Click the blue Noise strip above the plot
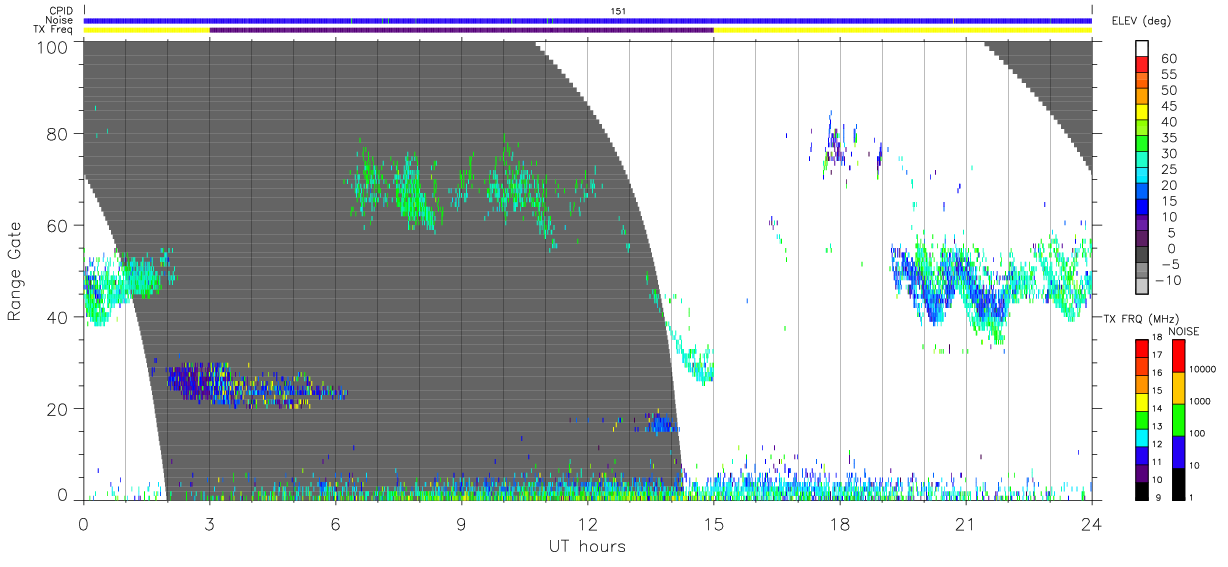Viewport: 1228px width, 567px height. [587, 20]
